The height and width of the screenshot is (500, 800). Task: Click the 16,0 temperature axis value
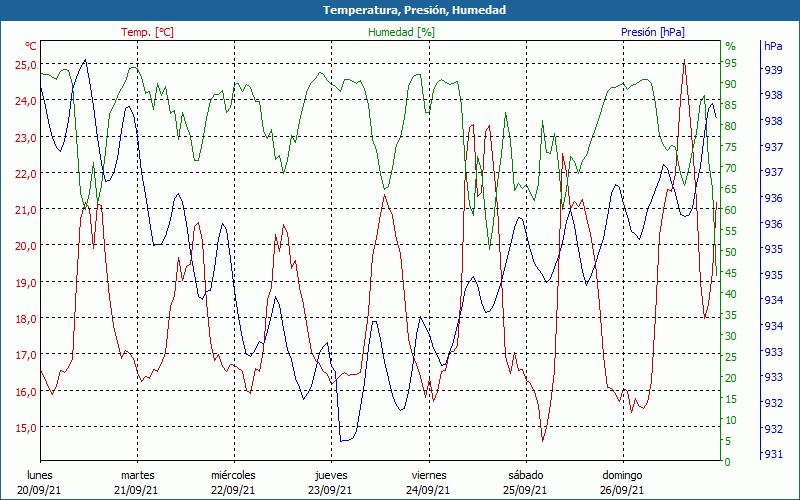27,392
